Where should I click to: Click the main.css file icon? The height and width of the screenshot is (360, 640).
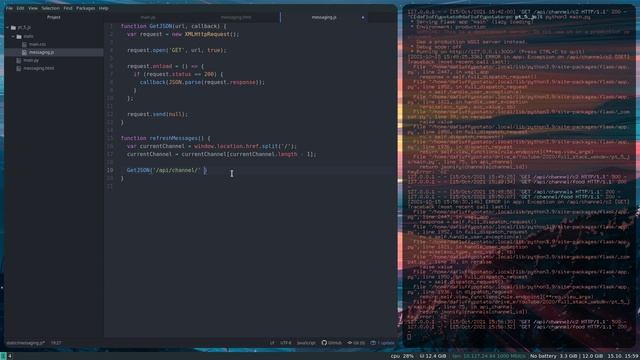coord(24,44)
